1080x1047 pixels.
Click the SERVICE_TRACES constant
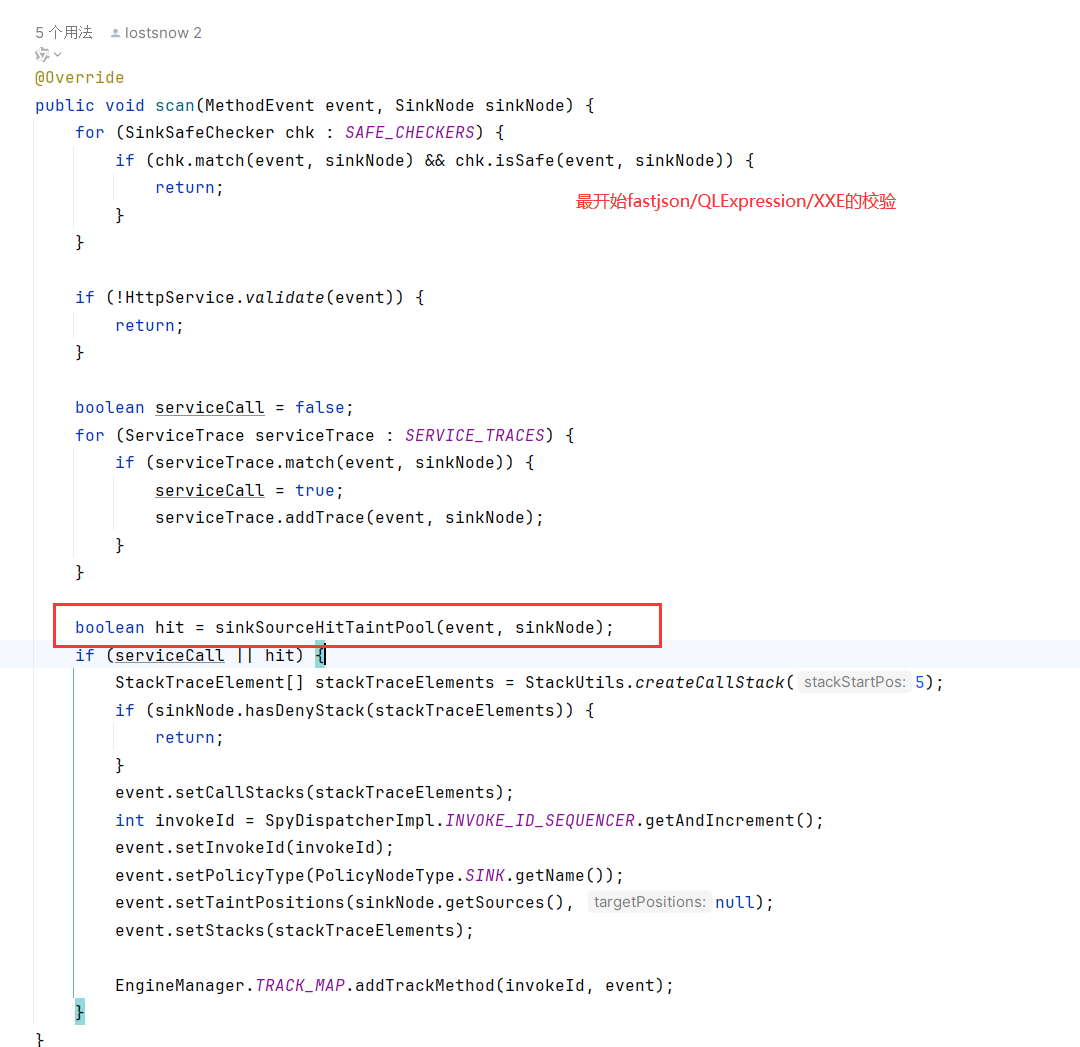tap(474, 435)
